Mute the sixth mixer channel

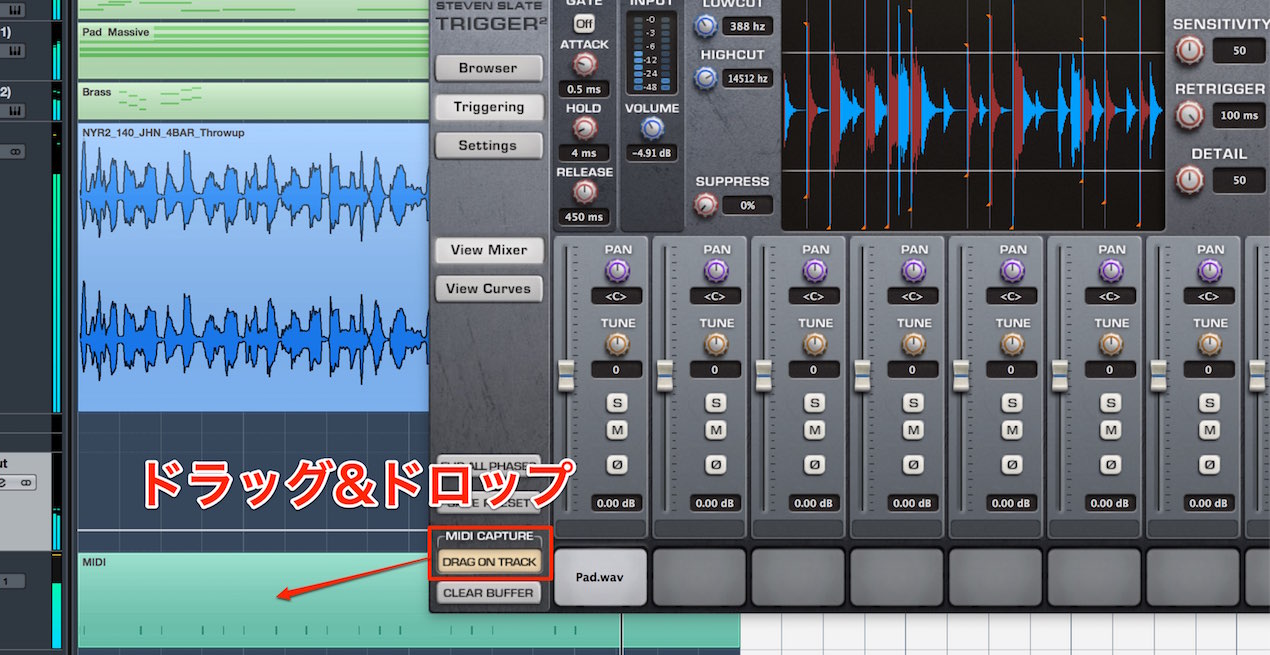1111,430
